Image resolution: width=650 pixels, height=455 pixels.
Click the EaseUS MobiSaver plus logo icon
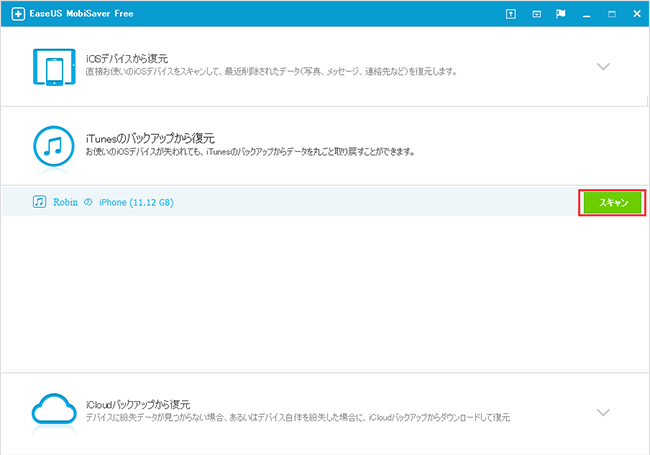pos(18,14)
